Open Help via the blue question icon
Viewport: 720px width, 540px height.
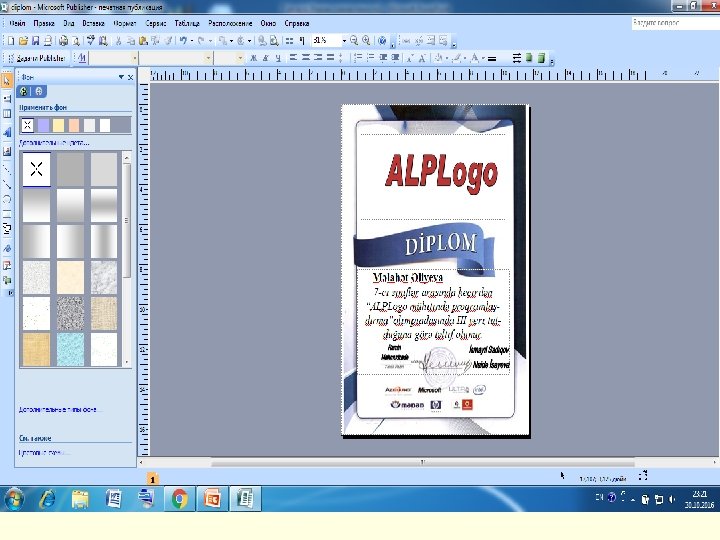tap(382, 40)
